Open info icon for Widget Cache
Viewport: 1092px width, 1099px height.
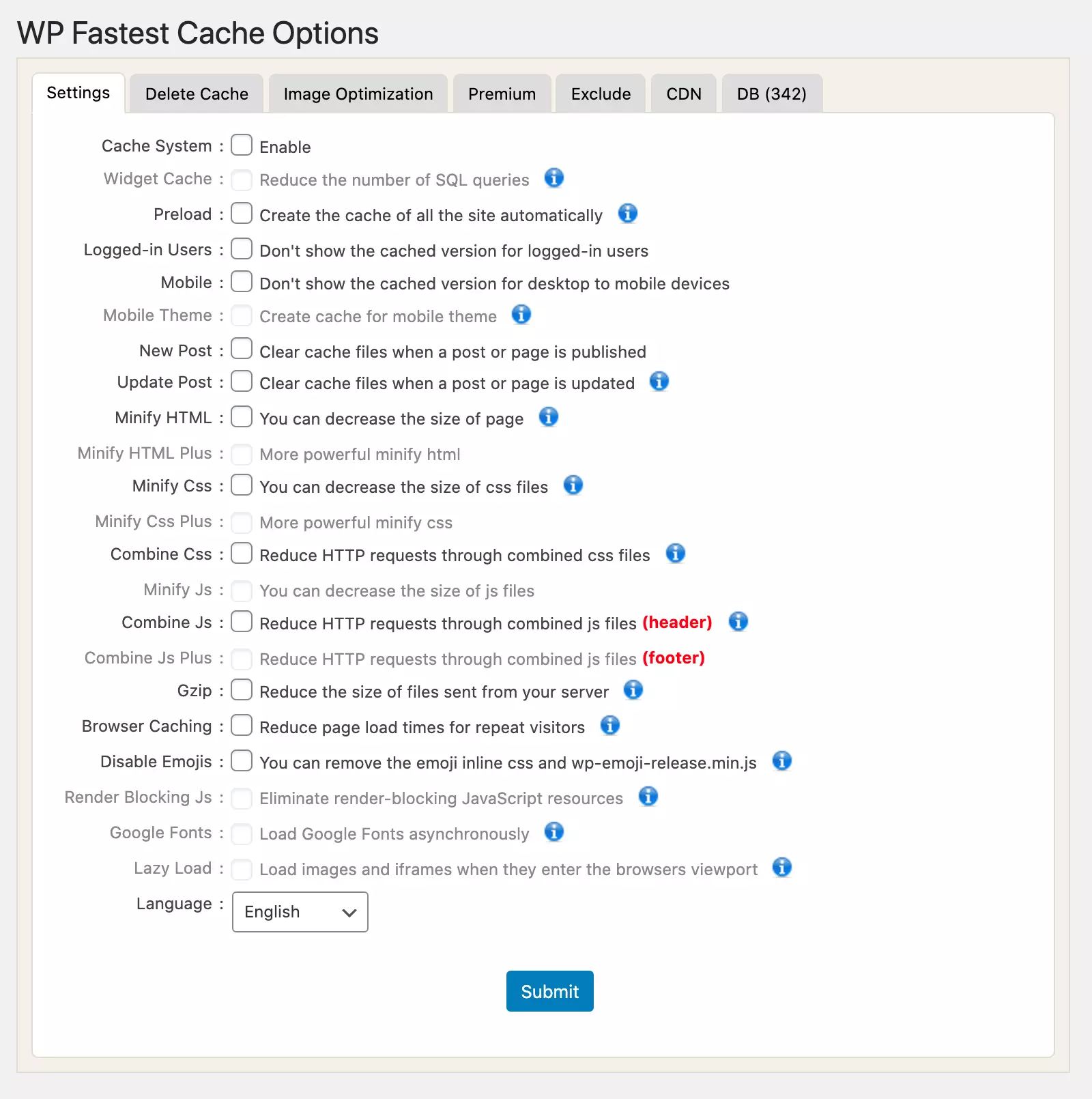click(554, 178)
